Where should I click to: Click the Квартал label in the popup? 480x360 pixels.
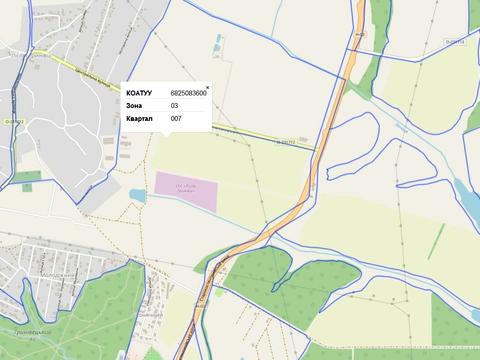coord(139,119)
